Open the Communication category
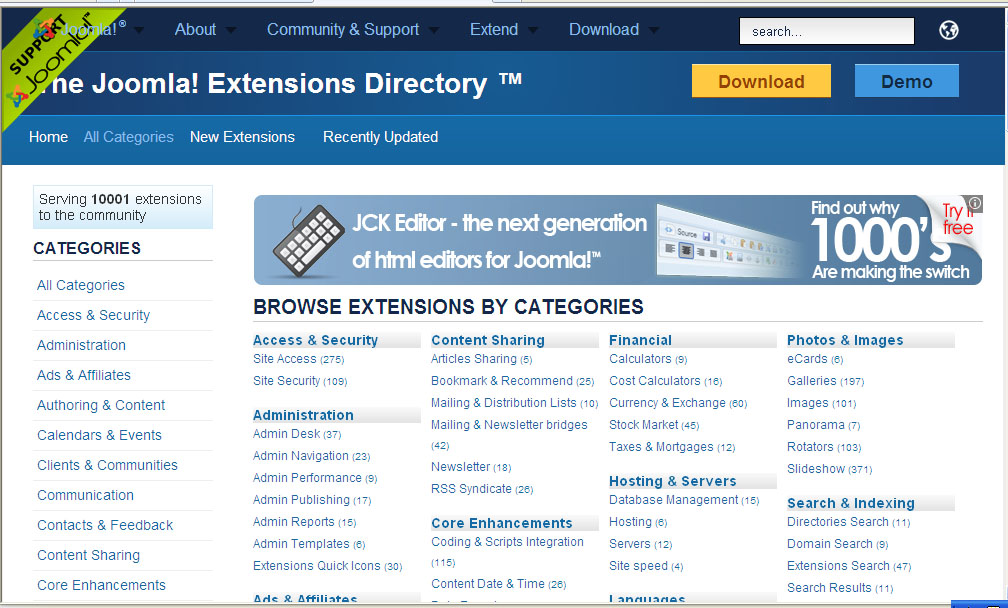Viewport: 1008px width, 608px height. 86,496
